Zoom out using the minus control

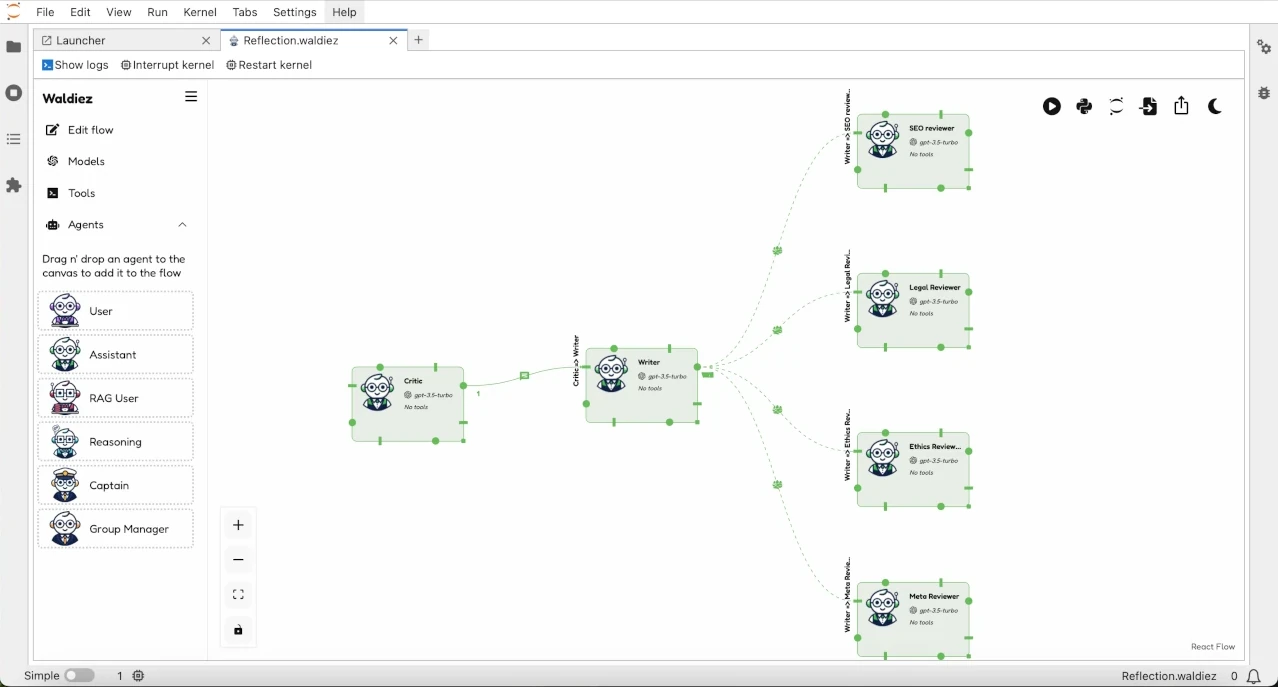click(x=238, y=559)
